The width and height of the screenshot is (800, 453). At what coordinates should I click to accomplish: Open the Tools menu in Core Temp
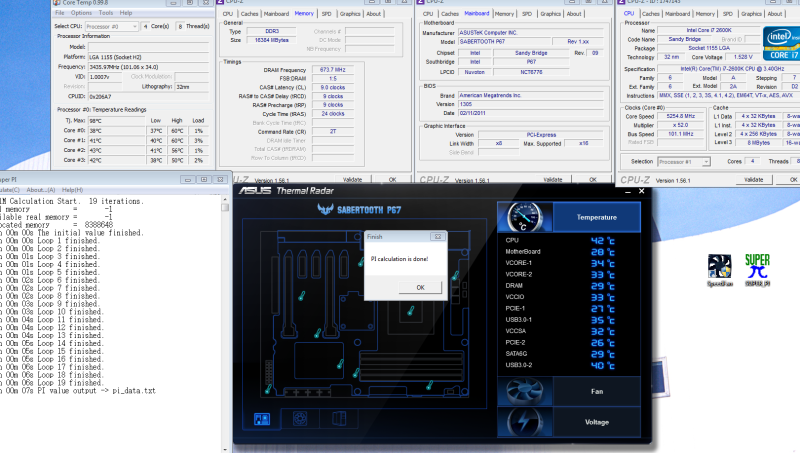coord(106,13)
